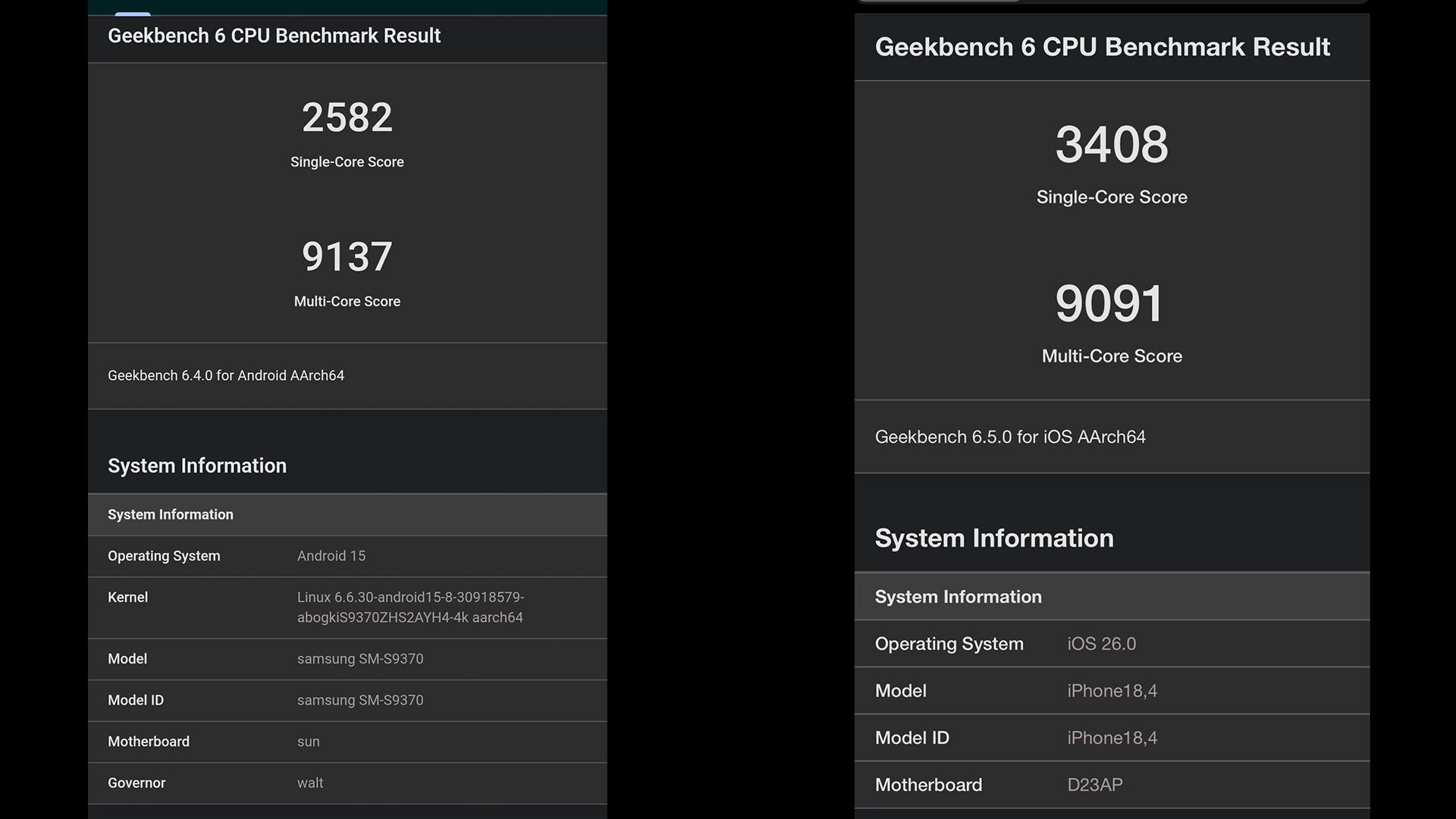Click the single-core score 2582
This screenshot has height=819, width=1456.
[x=347, y=118]
